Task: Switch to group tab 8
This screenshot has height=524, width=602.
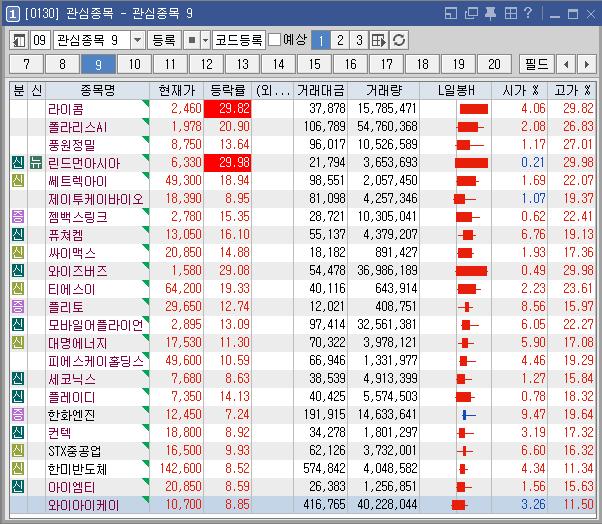Action: point(62,64)
